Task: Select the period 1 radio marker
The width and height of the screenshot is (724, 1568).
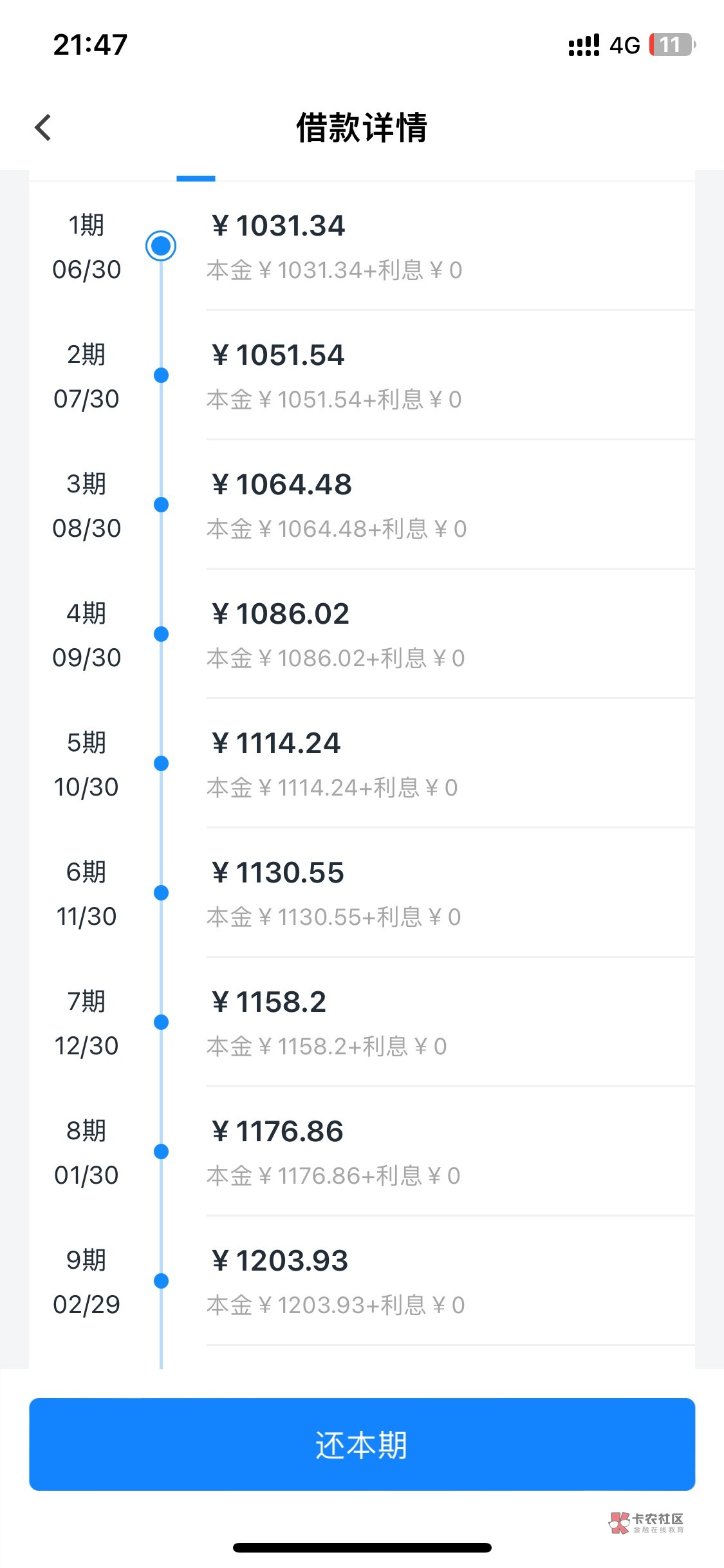Action: pyautogui.click(x=161, y=246)
